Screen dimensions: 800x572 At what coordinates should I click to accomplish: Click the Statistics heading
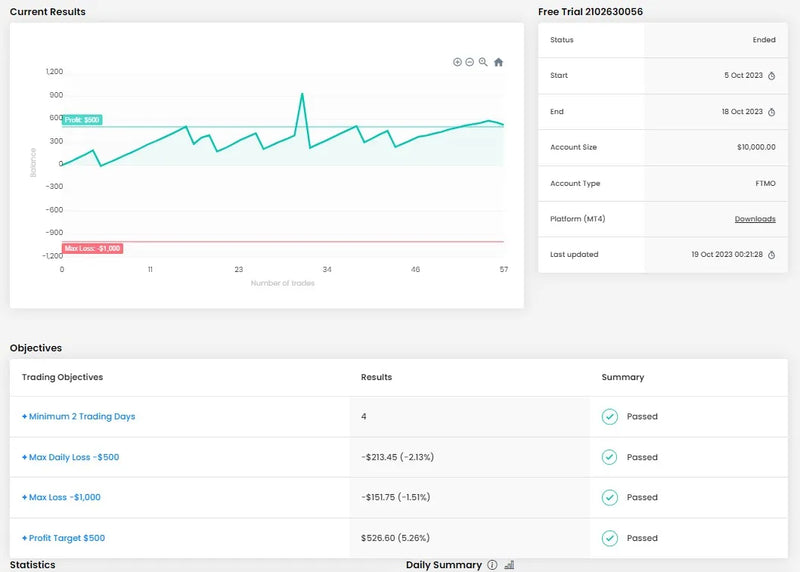33,565
